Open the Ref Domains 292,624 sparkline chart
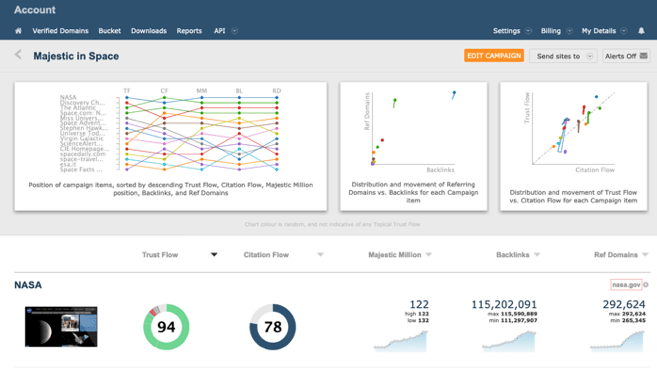This screenshot has height=372, width=657. 617,341
